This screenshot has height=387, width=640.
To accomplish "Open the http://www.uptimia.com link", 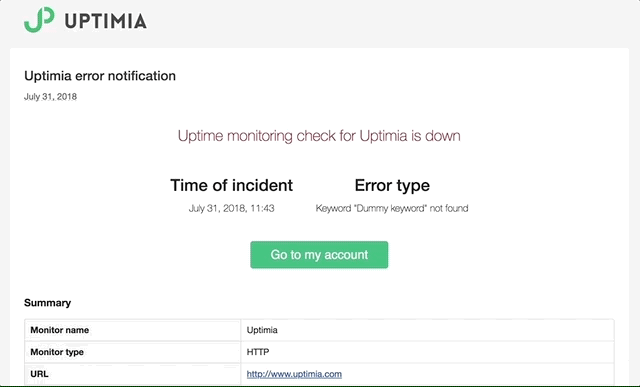I will point(294,374).
